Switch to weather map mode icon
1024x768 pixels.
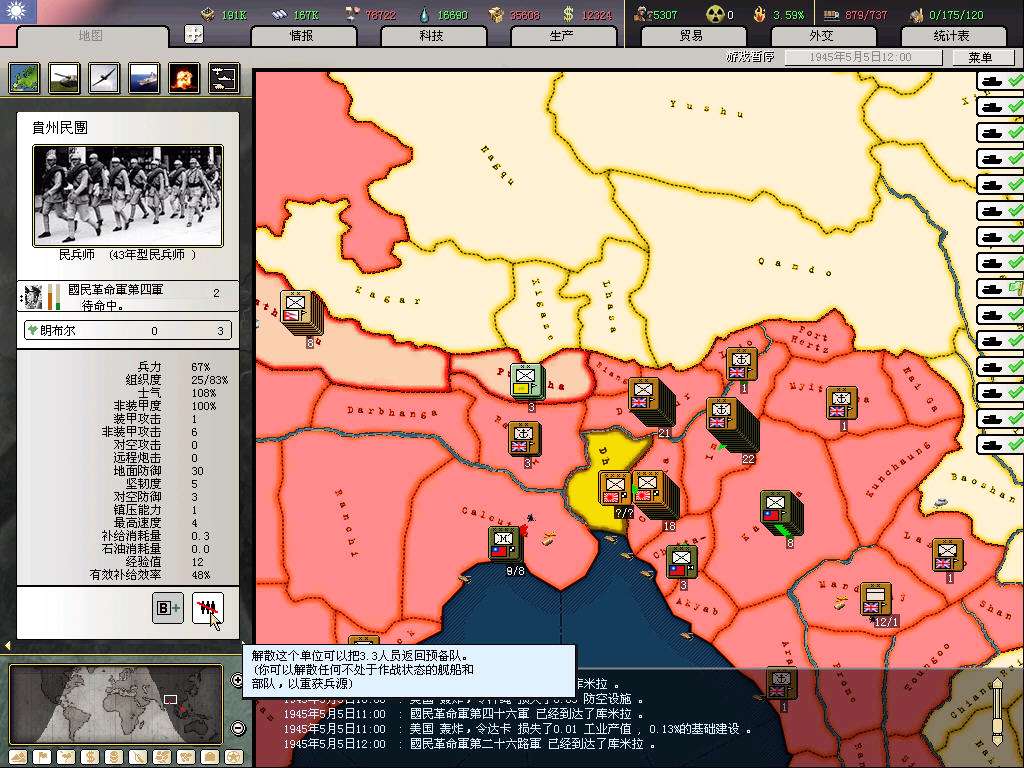[x=66, y=758]
